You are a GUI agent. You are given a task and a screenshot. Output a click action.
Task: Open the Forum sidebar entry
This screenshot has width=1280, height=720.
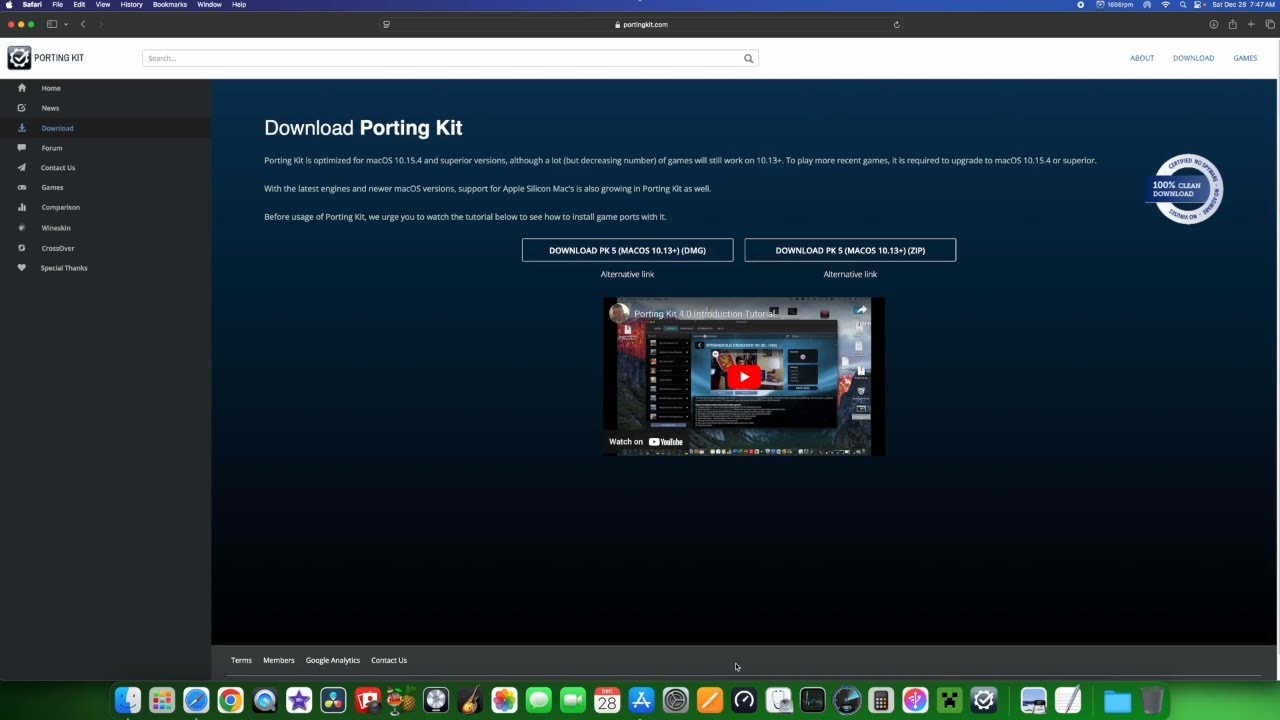tap(52, 148)
